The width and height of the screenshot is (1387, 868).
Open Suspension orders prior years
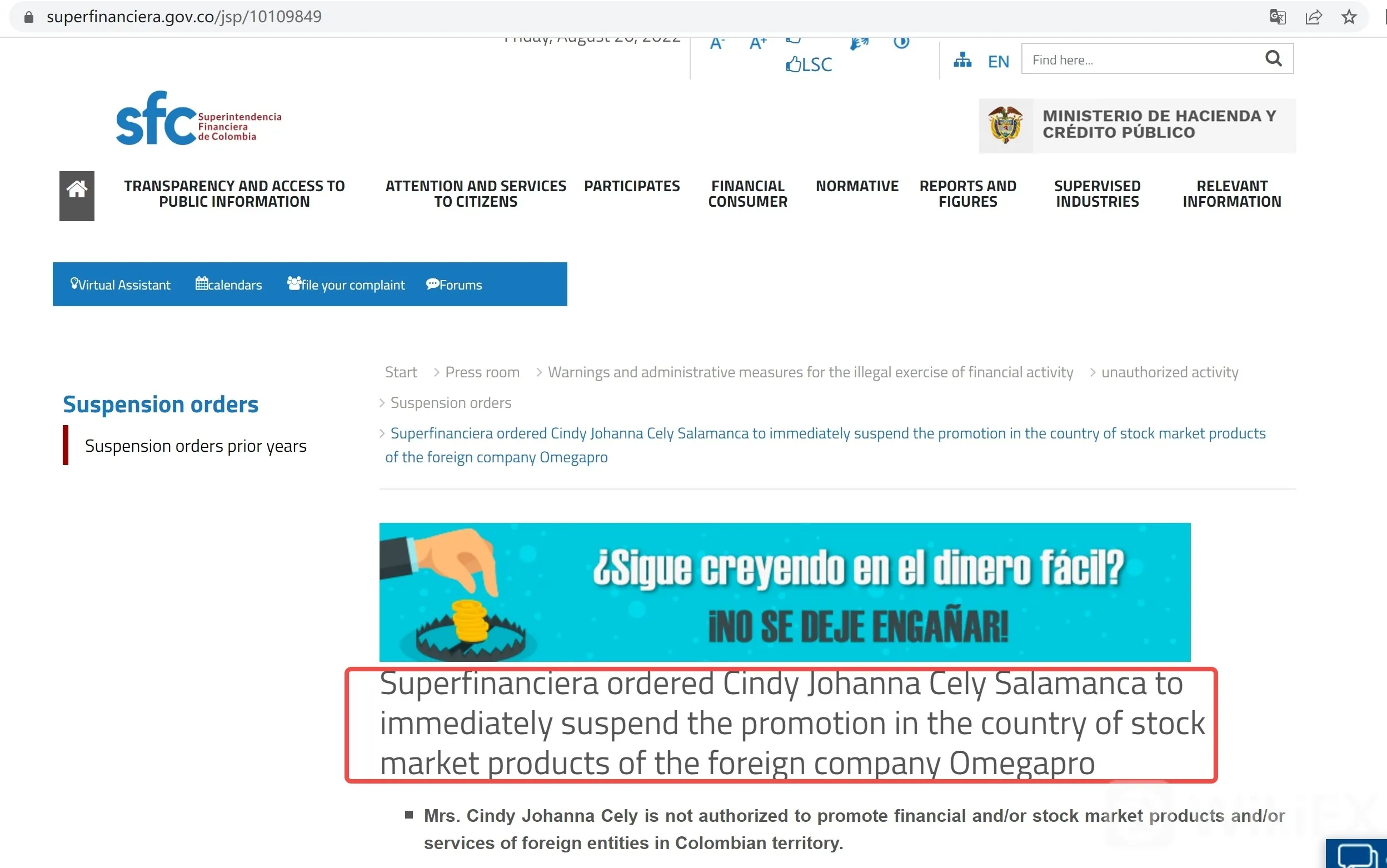196,446
